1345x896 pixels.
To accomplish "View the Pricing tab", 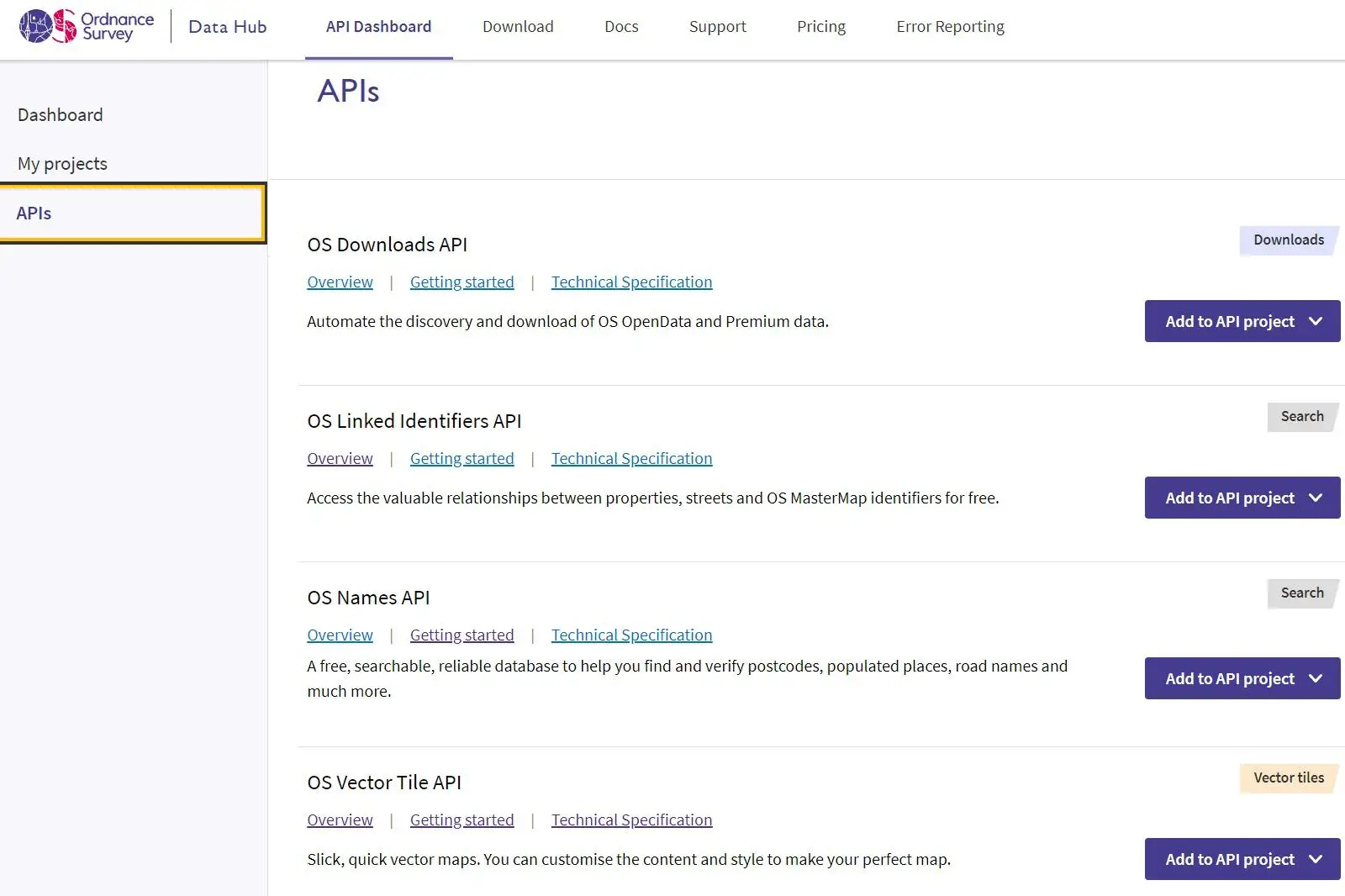I will point(821,27).
